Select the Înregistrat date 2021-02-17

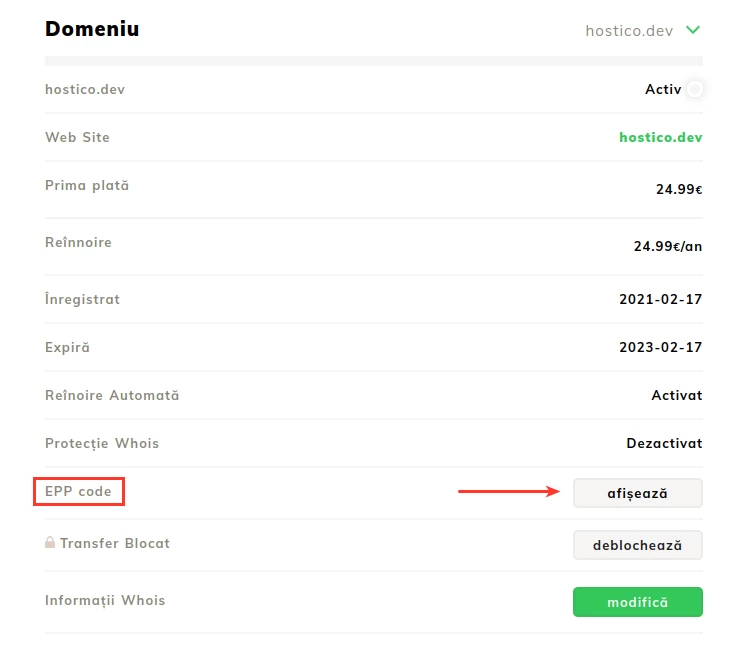[660, 299]
